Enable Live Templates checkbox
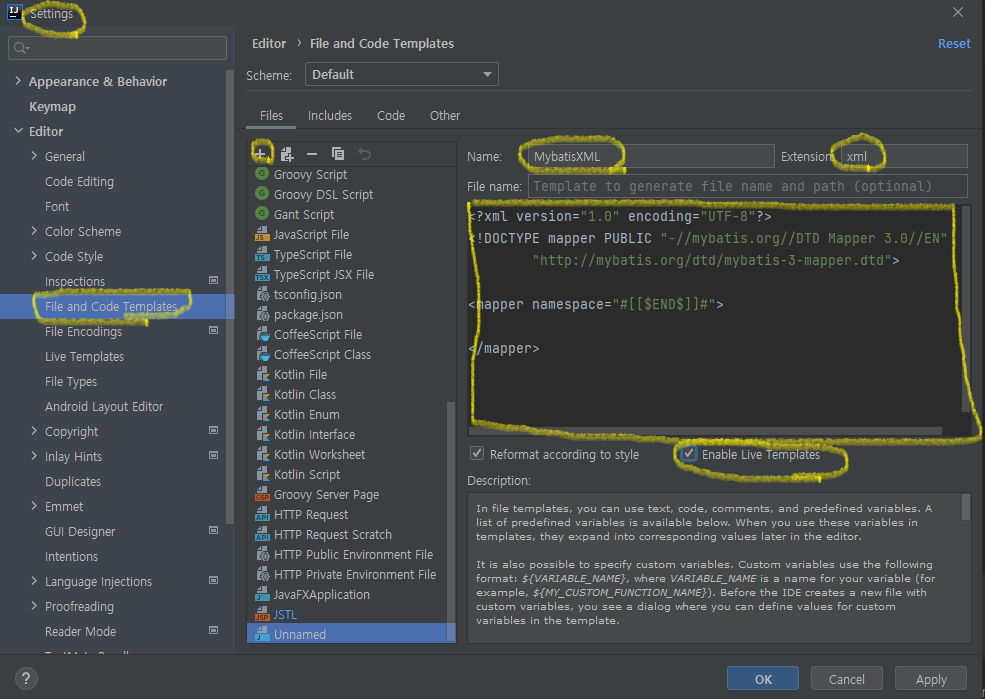The height and width of the screenshot is (699, 985). tap(688, 453)
